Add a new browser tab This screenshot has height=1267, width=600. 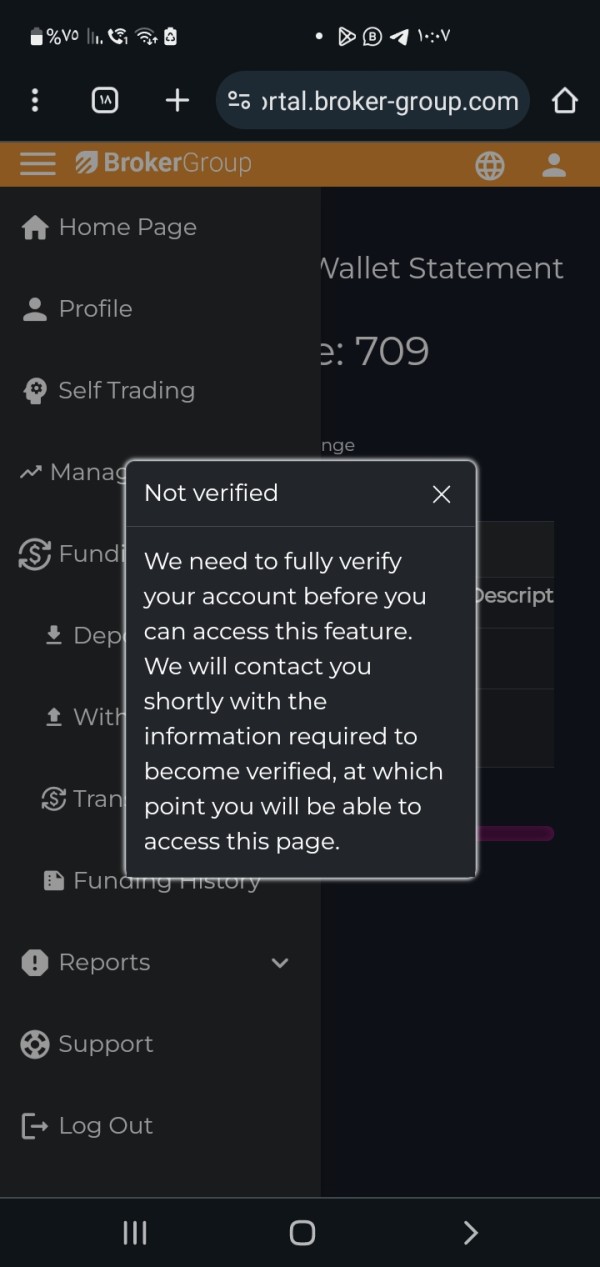[177, 100]
